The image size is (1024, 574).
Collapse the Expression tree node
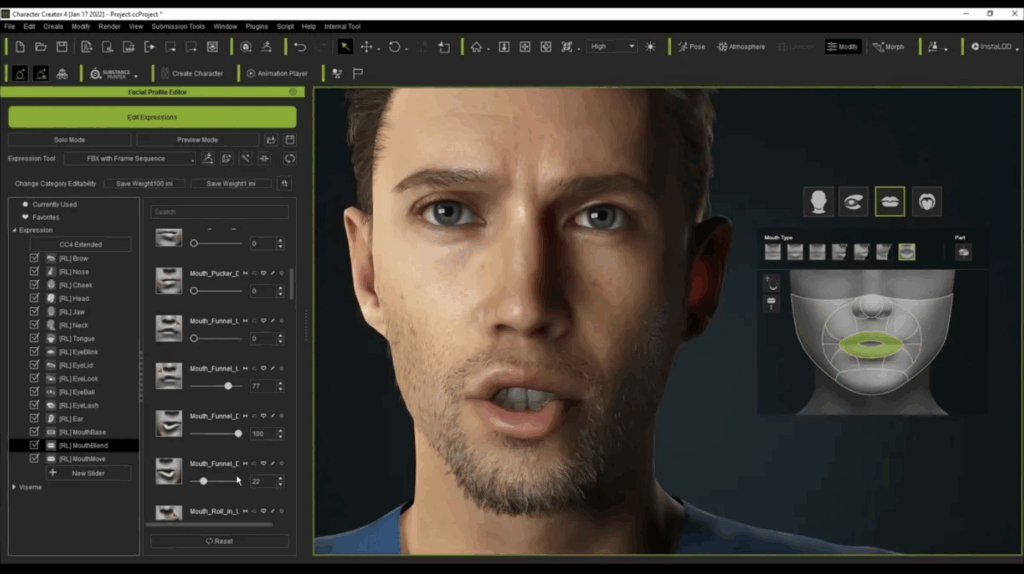tap(14, 231)
